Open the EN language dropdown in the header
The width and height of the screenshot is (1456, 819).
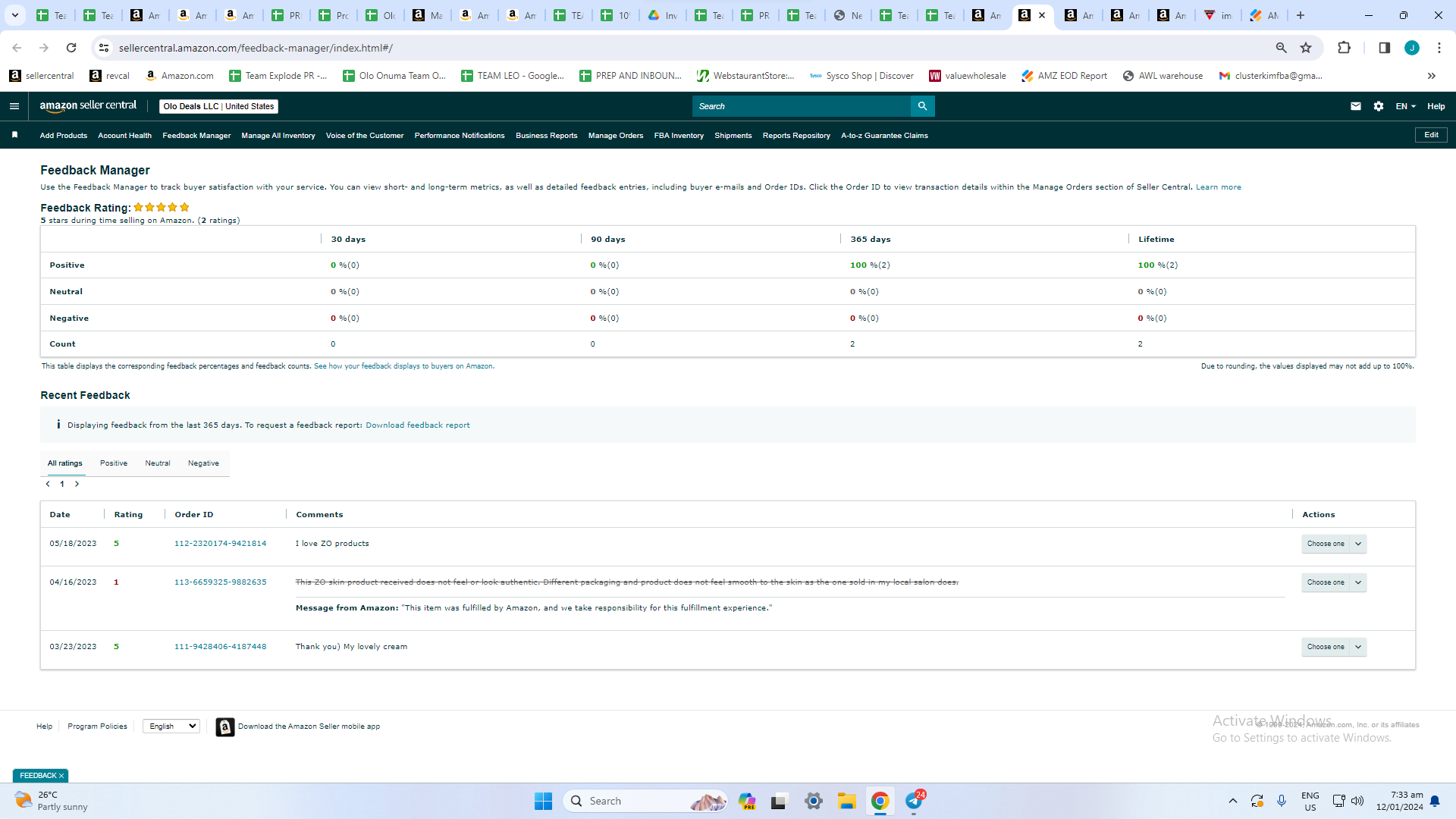[1406, 106]
